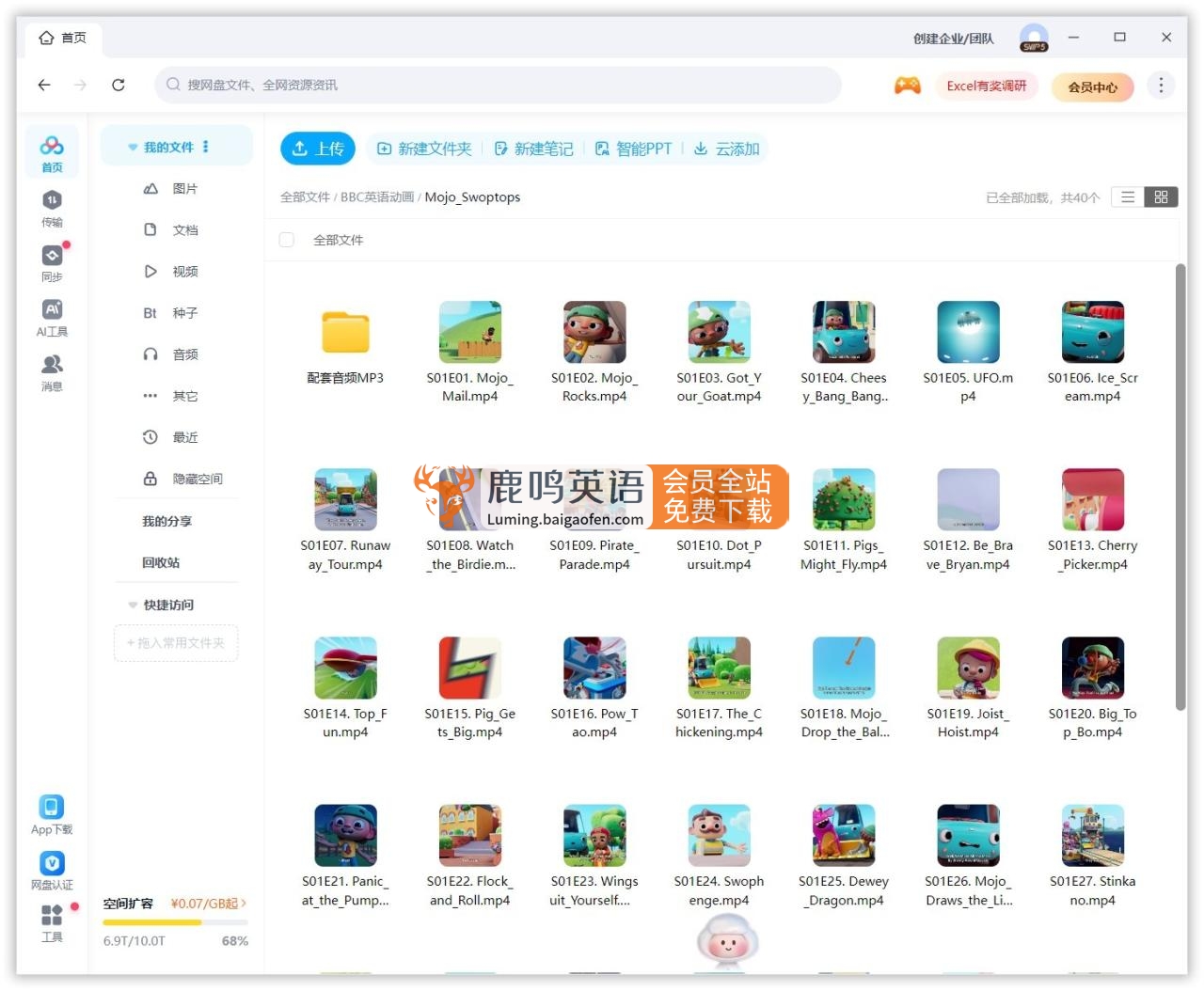1204x991 pixels.
Task: Open the three-dot menu beside 我的文件
Action: 206,148
